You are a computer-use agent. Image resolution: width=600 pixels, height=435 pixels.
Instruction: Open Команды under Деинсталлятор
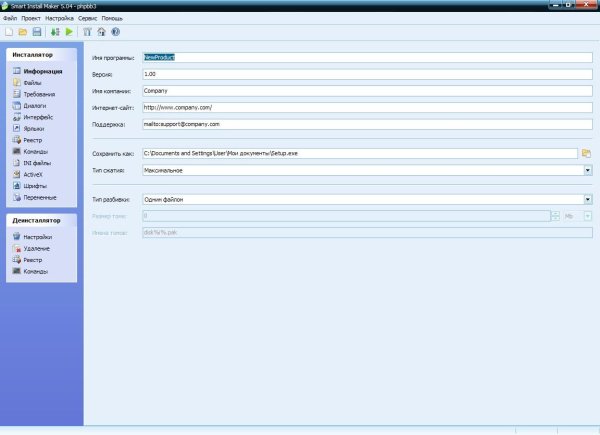(x=30, y=271)
